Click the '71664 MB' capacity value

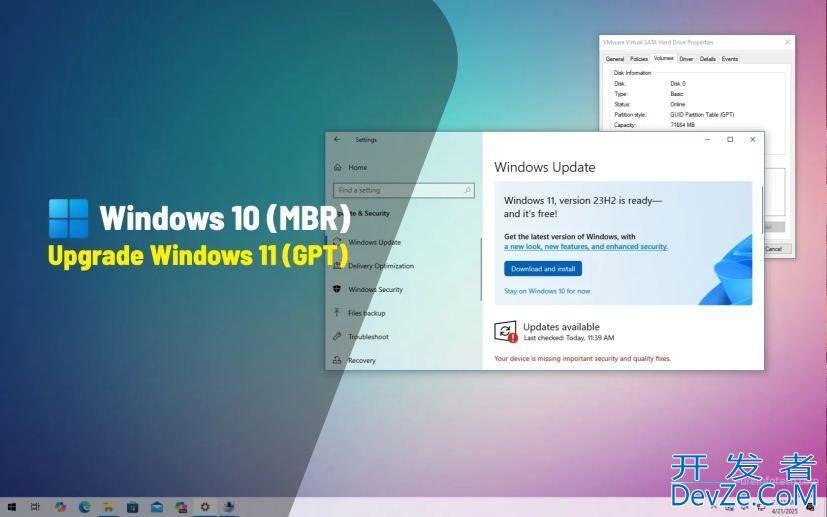point(682,125)
